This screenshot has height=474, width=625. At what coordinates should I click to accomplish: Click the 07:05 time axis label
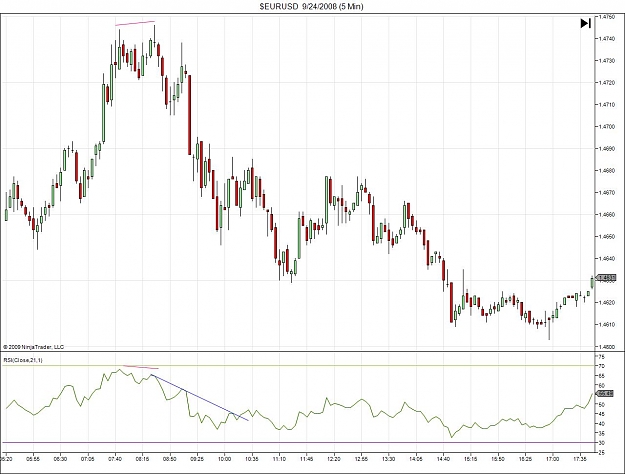pos(88,459)
